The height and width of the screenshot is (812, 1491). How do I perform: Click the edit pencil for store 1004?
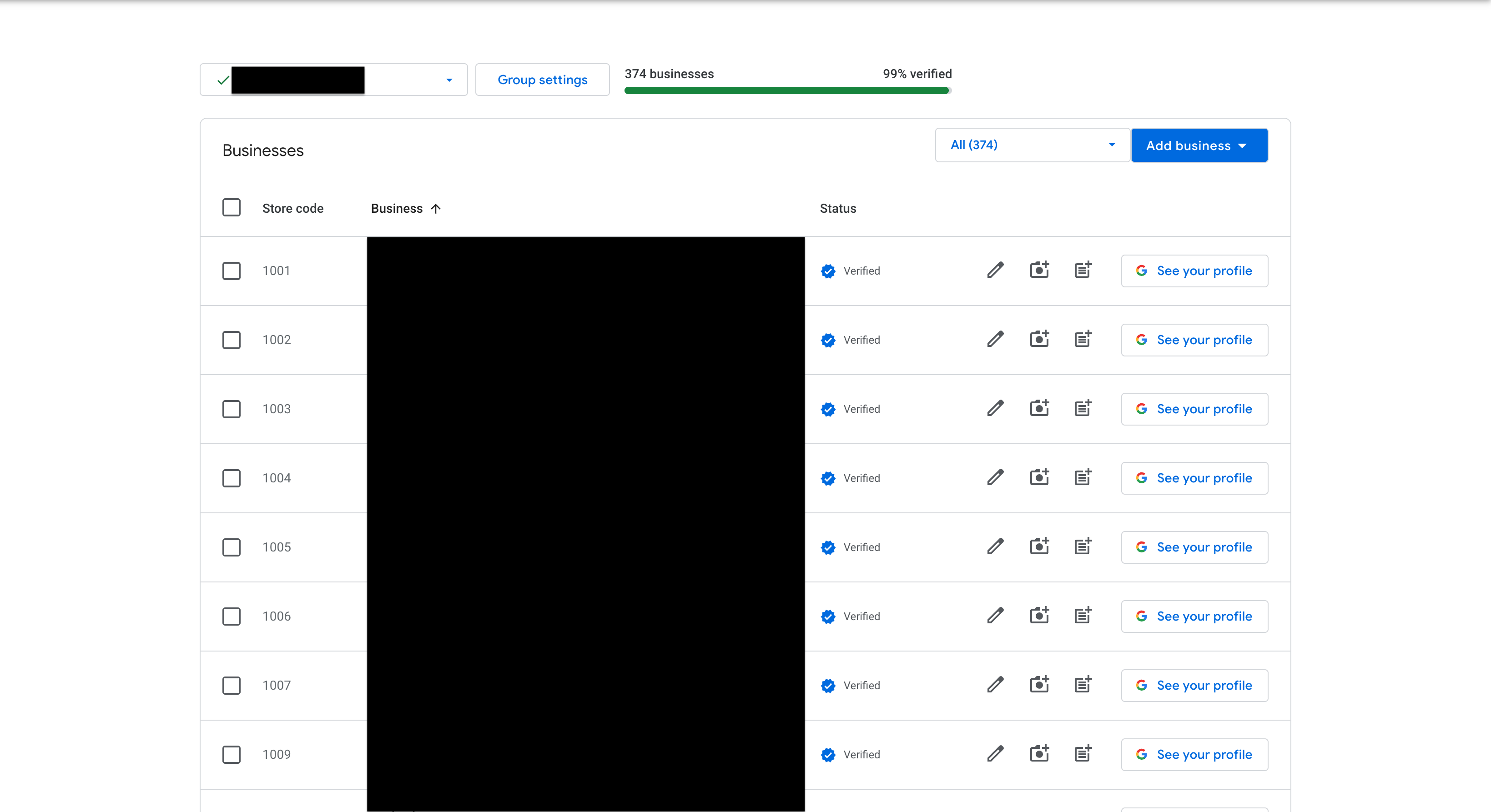pyautogui.click(x=995, y=478)
